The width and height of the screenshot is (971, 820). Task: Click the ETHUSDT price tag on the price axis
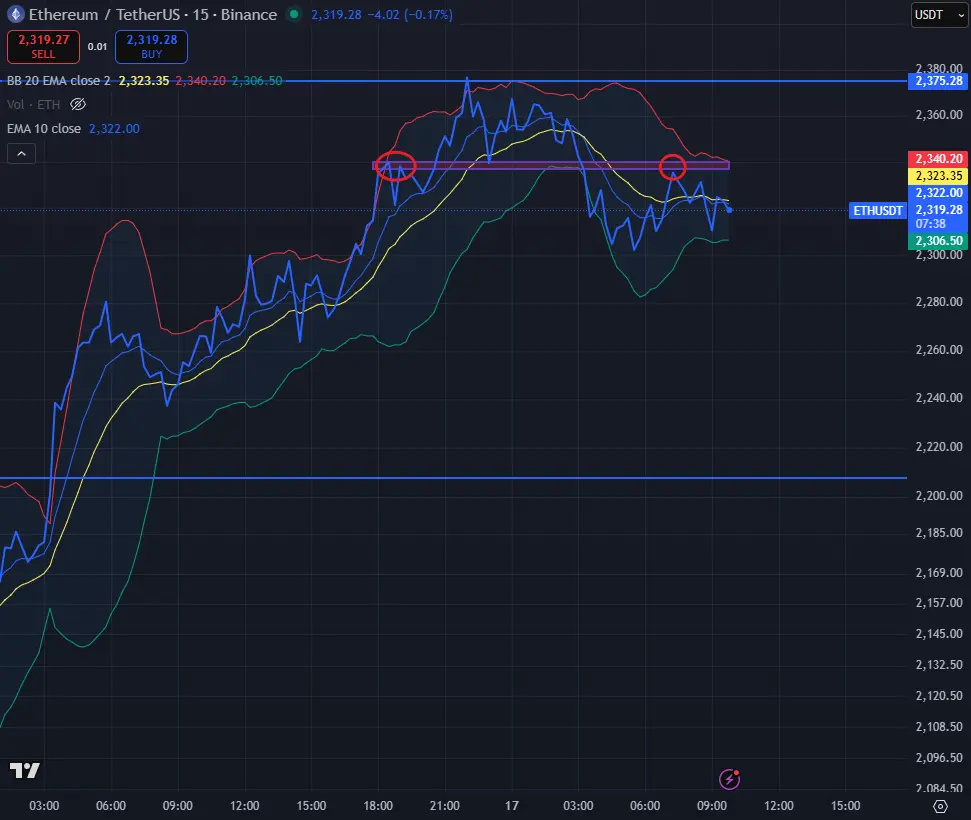click(x=878, y=210)
